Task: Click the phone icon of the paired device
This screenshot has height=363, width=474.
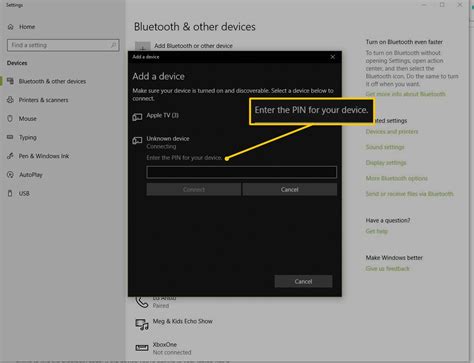Action: pos(142,302)
